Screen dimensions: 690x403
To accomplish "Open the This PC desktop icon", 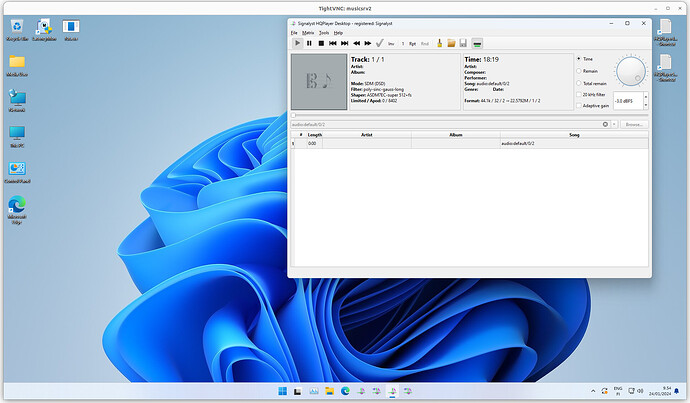I will (x=17, y=136).
